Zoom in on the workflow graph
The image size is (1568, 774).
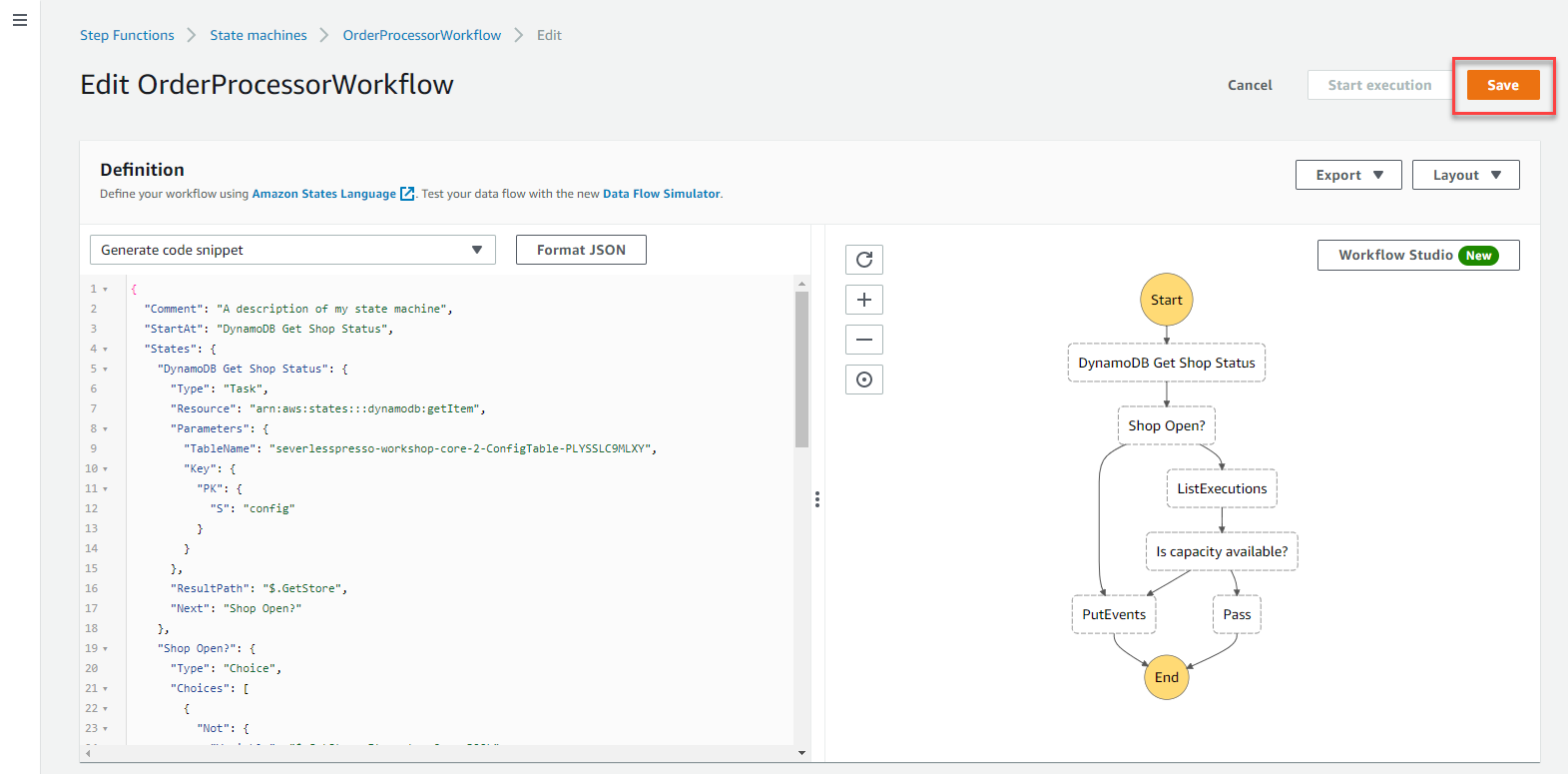864,300
